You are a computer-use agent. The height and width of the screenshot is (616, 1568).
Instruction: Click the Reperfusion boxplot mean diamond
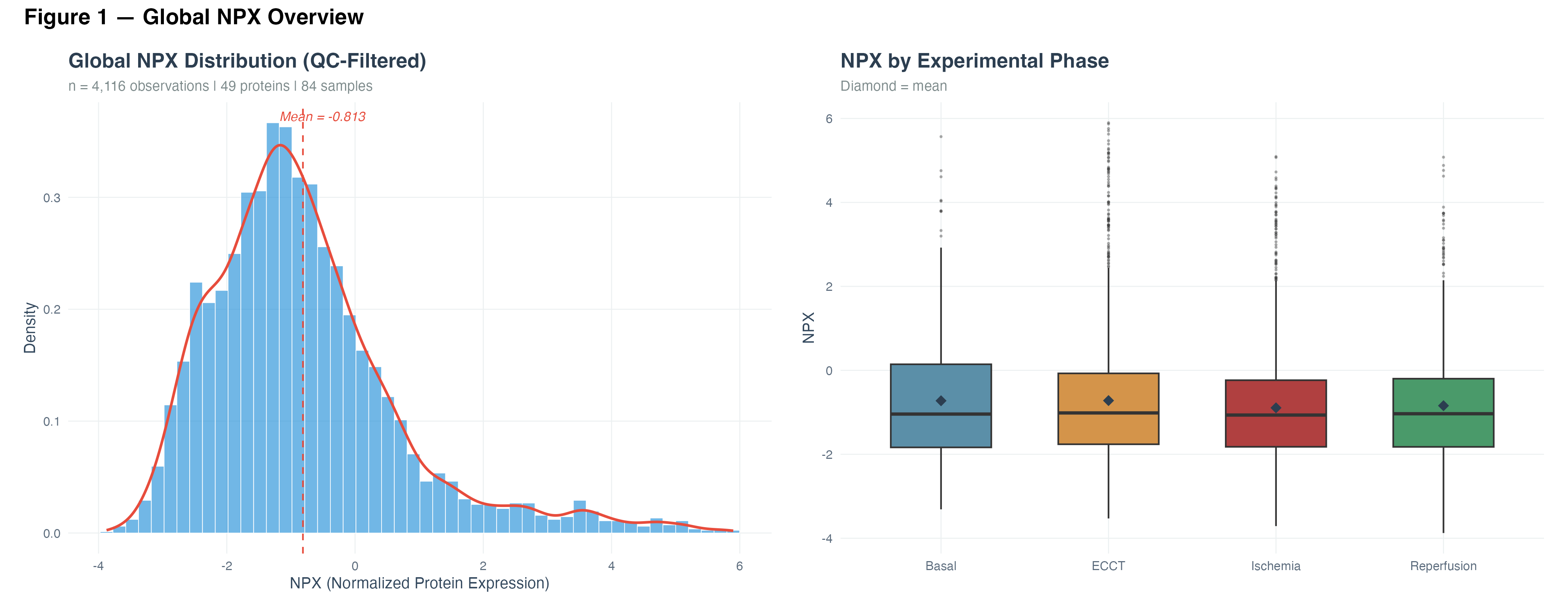(1443, 405)
